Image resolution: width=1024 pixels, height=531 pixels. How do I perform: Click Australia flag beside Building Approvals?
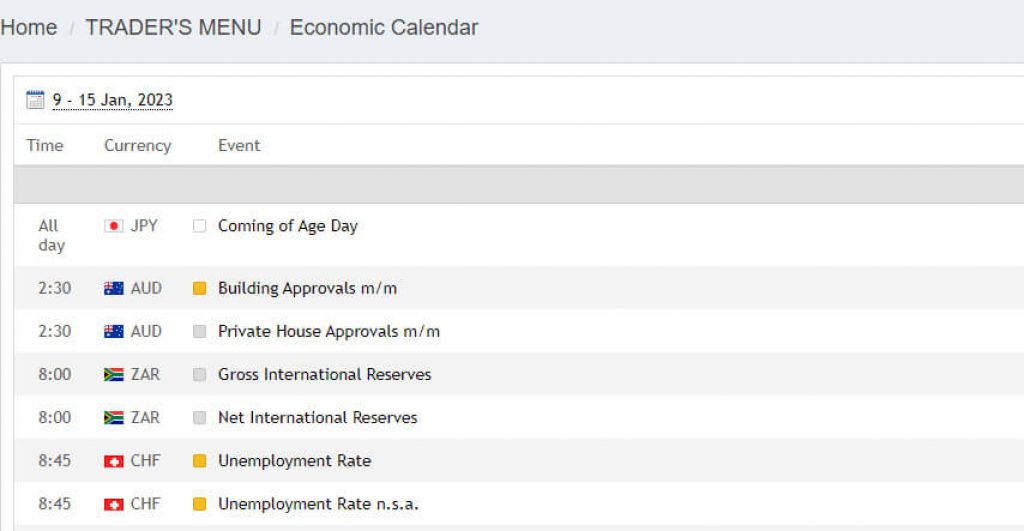point(114,288)
